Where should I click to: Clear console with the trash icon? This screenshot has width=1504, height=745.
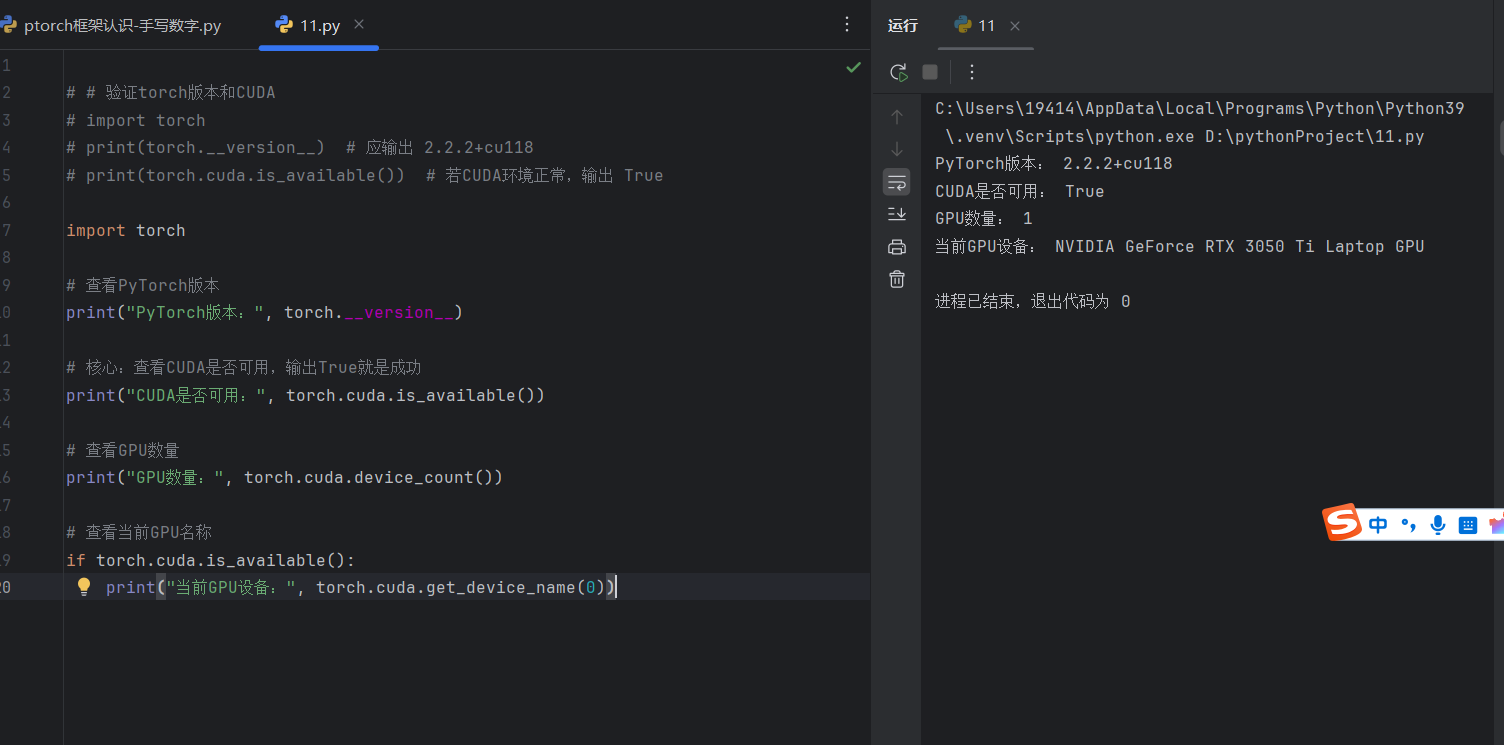point(897,279)
